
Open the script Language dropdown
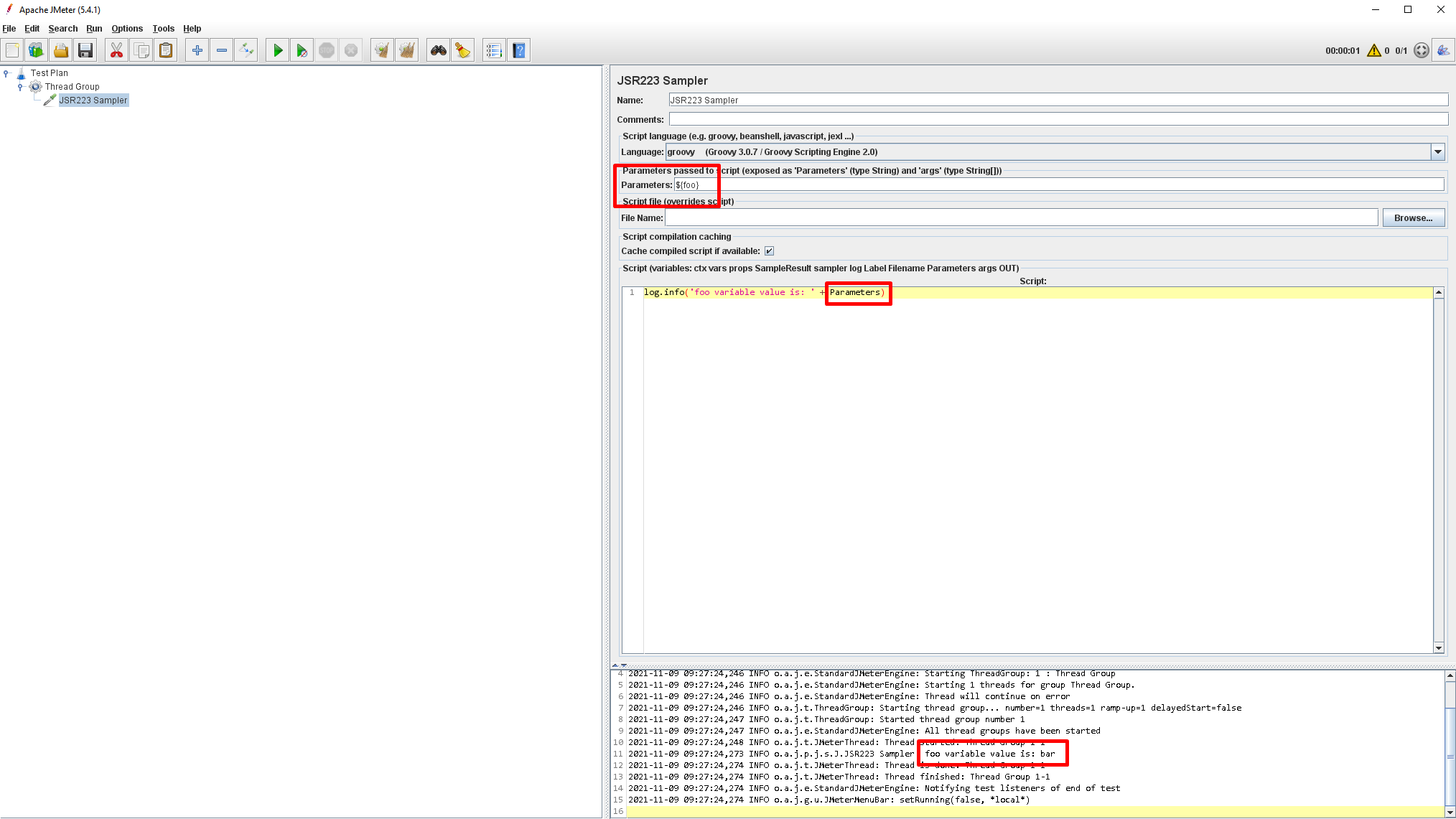pyautogui.click(x=1437, y=151)
